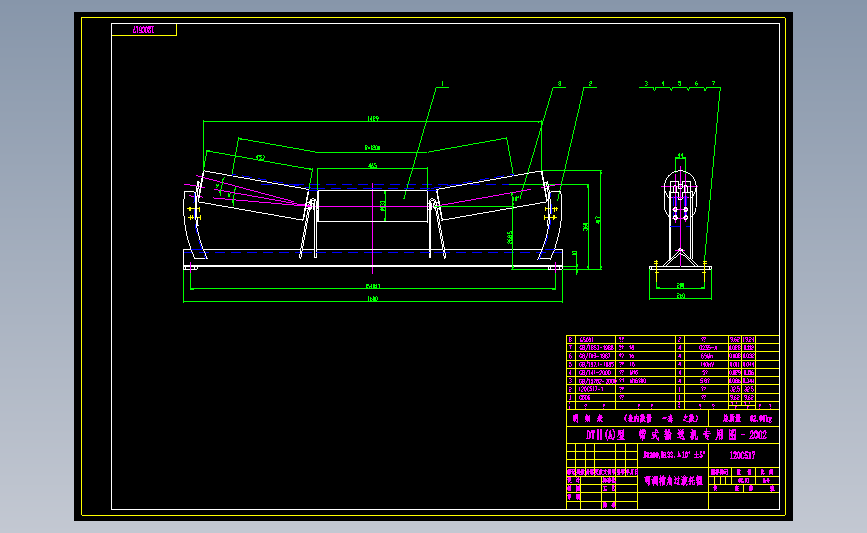Select the 465 center roller dimension text

click(372, 166)
